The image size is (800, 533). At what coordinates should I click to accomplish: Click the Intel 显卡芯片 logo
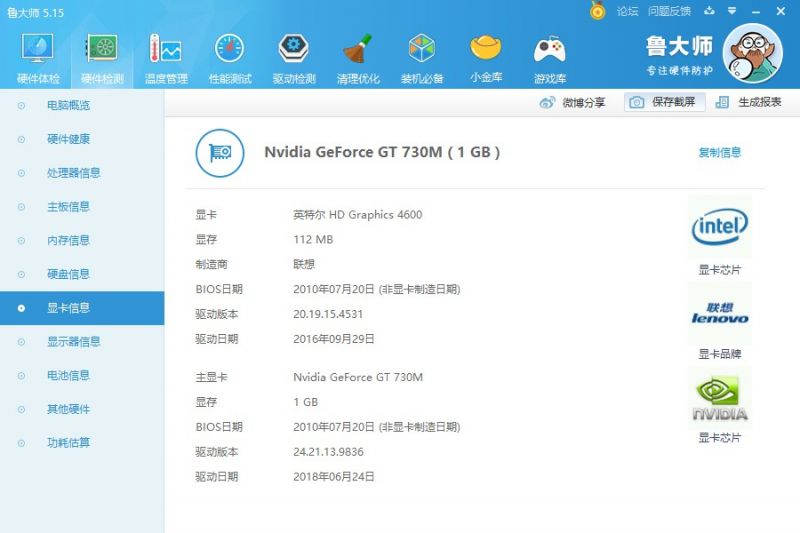720,226
